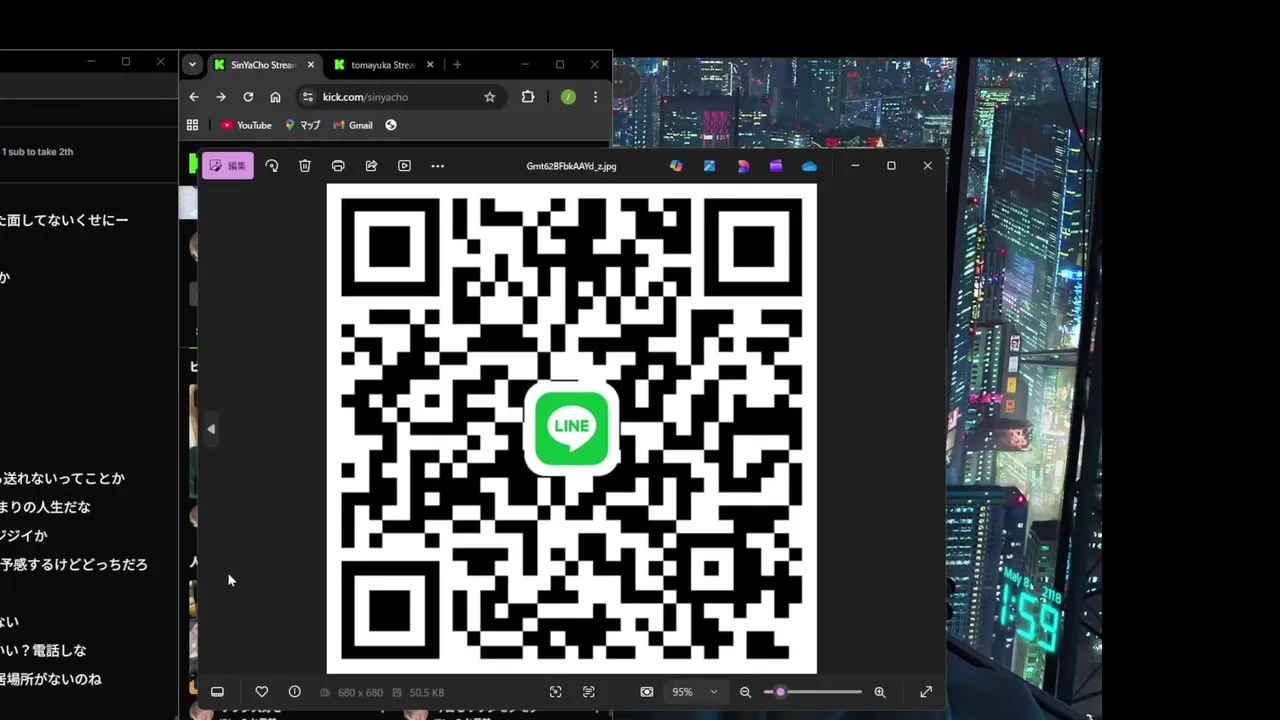Screen dimensions: 1280x720
Task: Open the 95% zoom dropdown
Action: tap(695, 692)
